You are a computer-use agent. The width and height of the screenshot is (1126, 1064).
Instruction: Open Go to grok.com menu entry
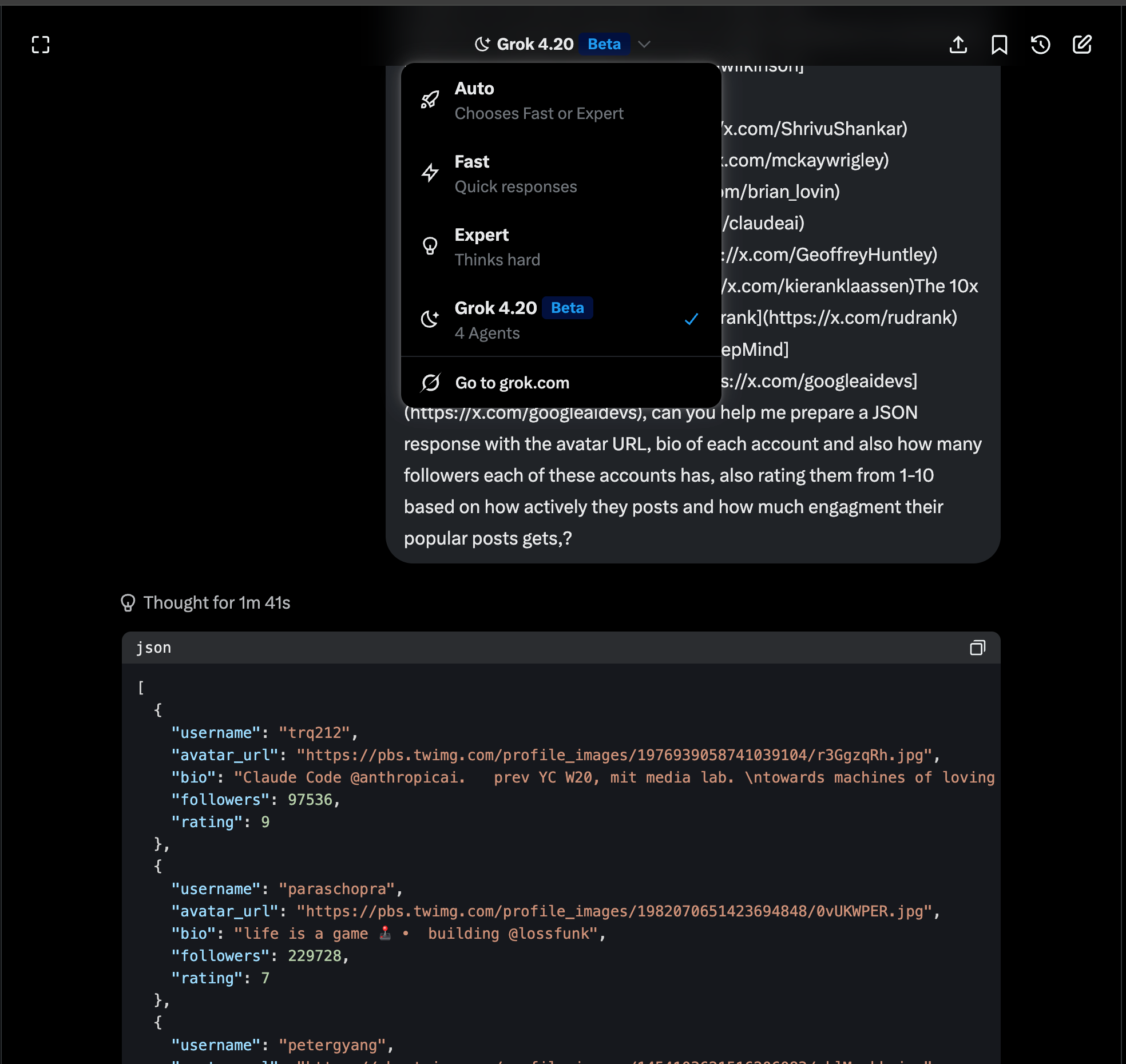tap(512, 383)
